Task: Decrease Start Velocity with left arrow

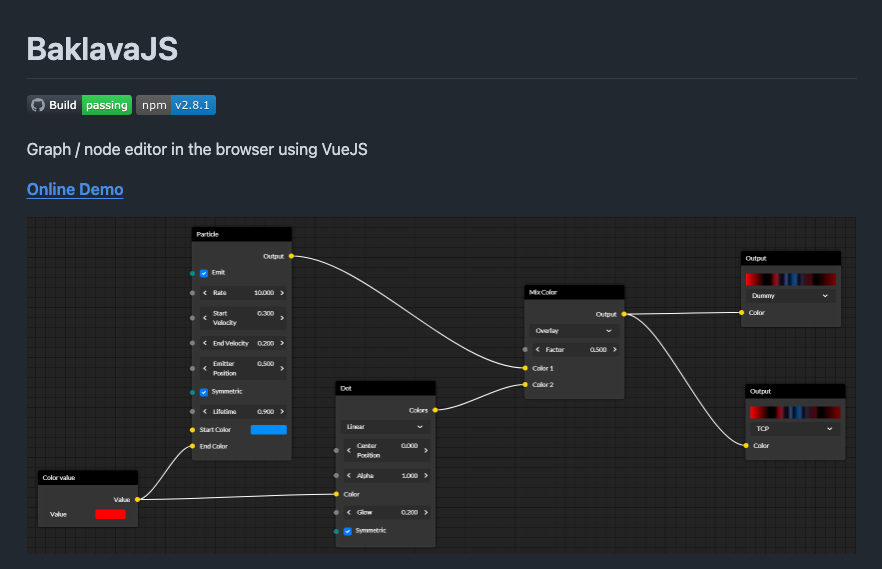Action: tap(205, 318)
